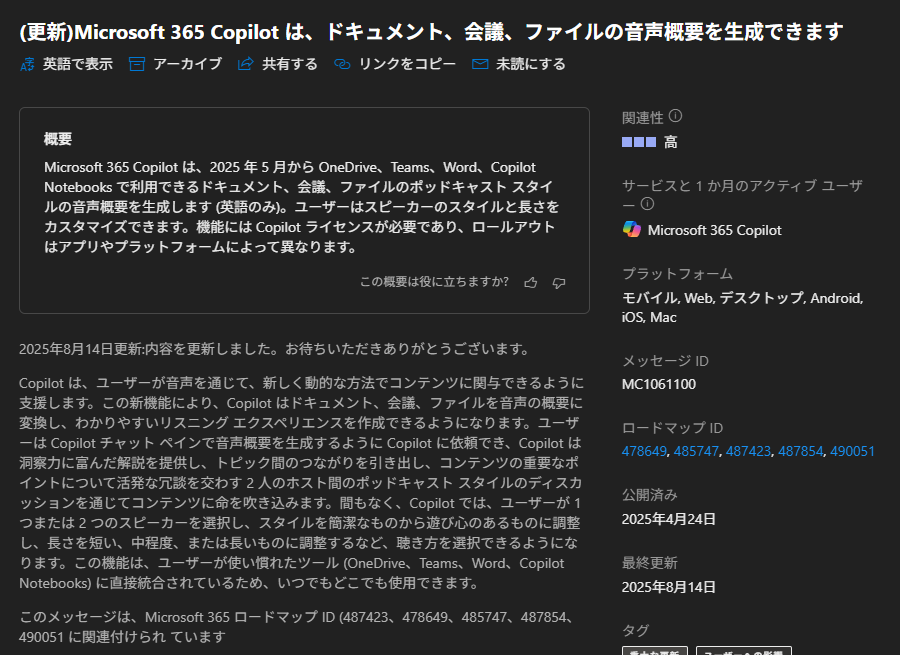
Task: Click the メッセージ ID label
Action: pyautogui.click(x=666, y=361)
